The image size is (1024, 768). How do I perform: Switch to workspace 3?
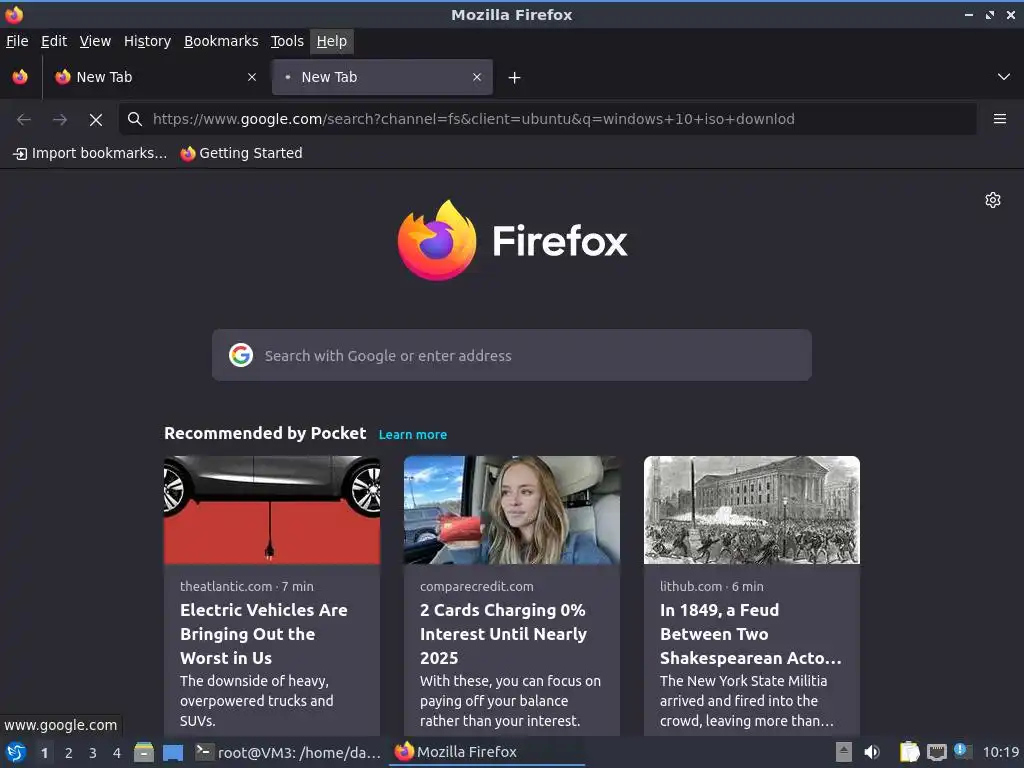tap(93, 753)
